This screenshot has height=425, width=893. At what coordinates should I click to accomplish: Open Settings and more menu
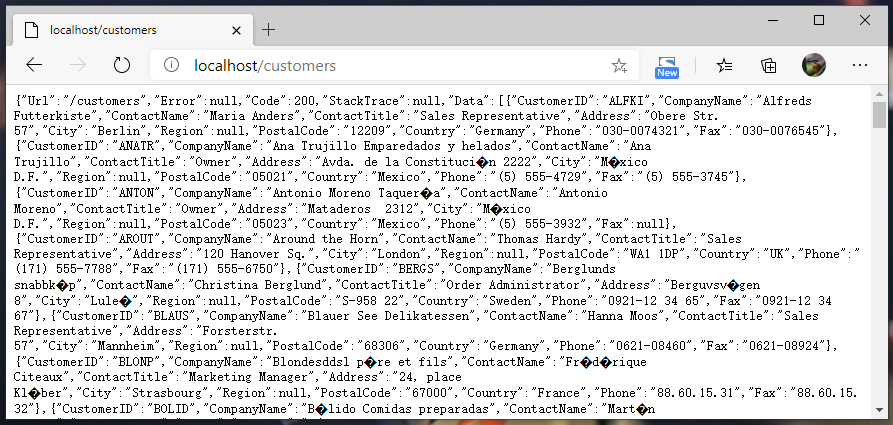[x=859, y=66]
